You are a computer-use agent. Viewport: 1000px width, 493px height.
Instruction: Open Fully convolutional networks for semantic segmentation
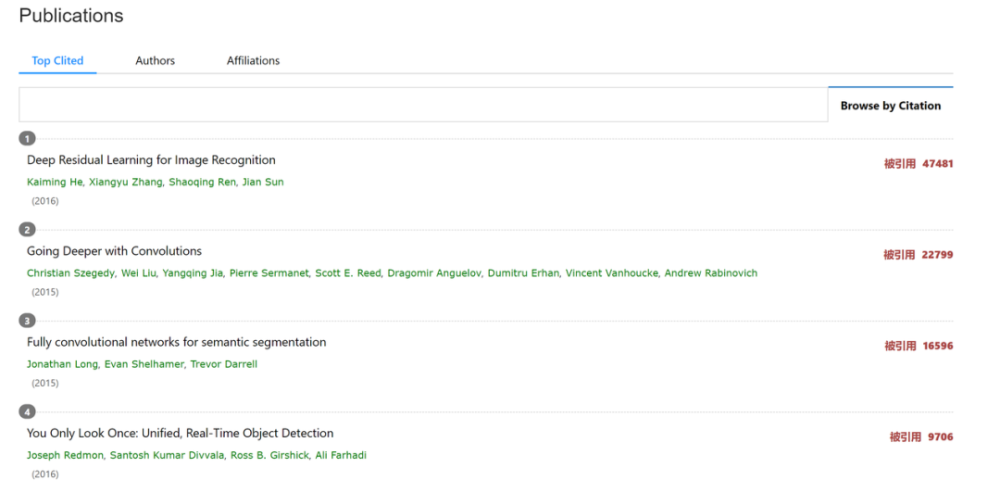(x=176, y=342)
